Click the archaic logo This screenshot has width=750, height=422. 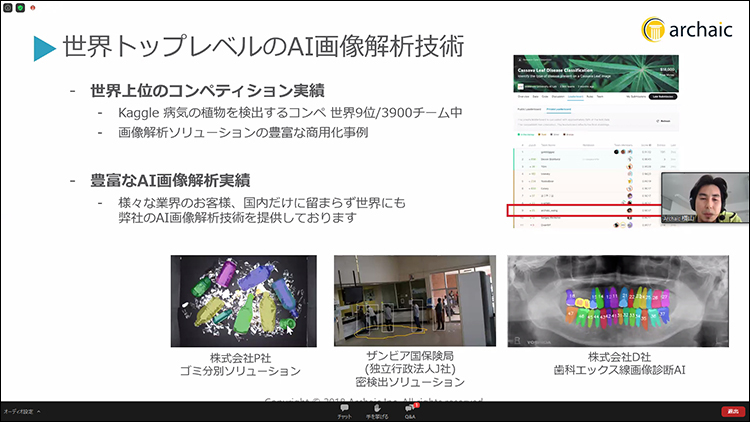point(687,30)
